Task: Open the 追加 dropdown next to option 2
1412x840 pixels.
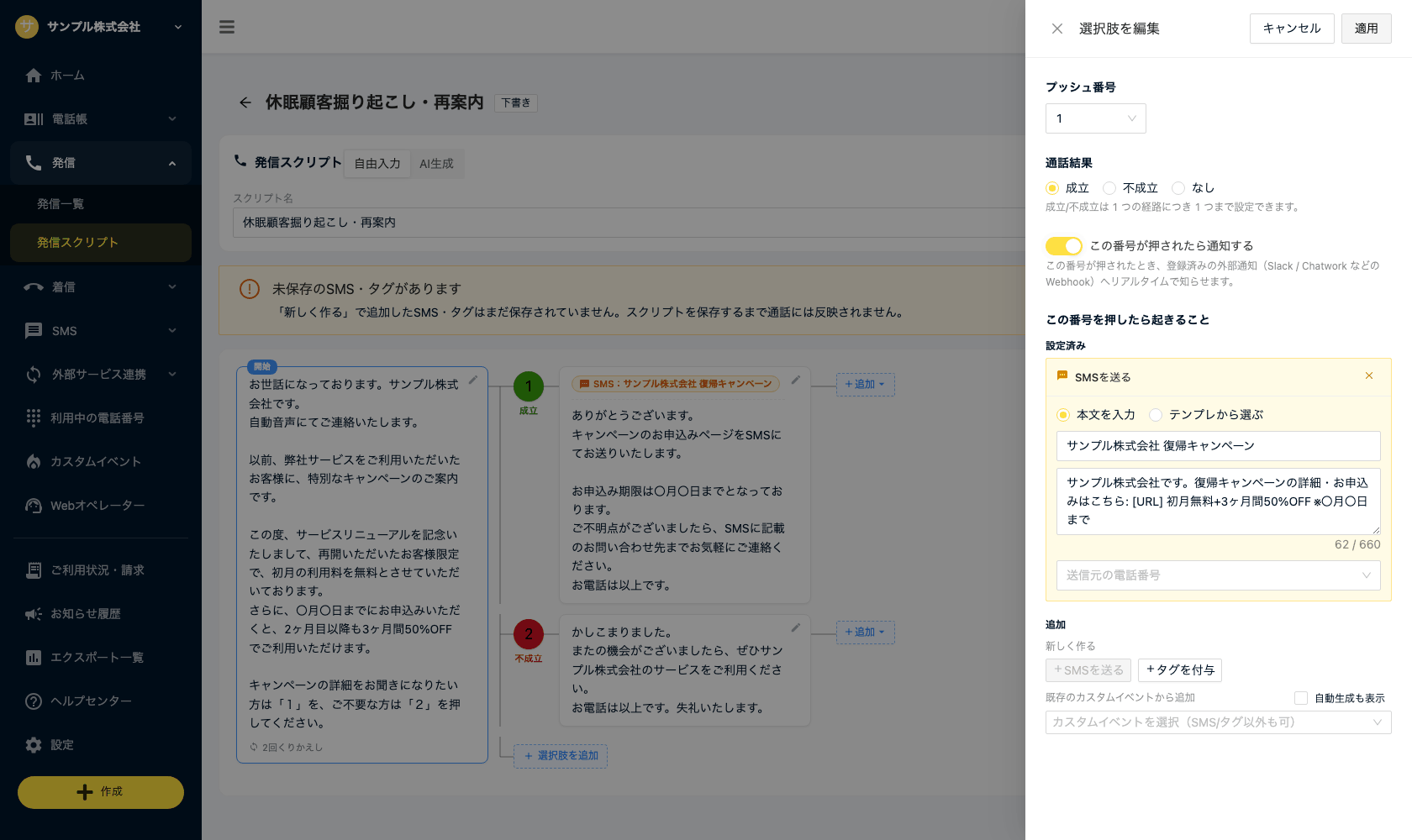Action: pyautogui.click(x=865, y=633)
